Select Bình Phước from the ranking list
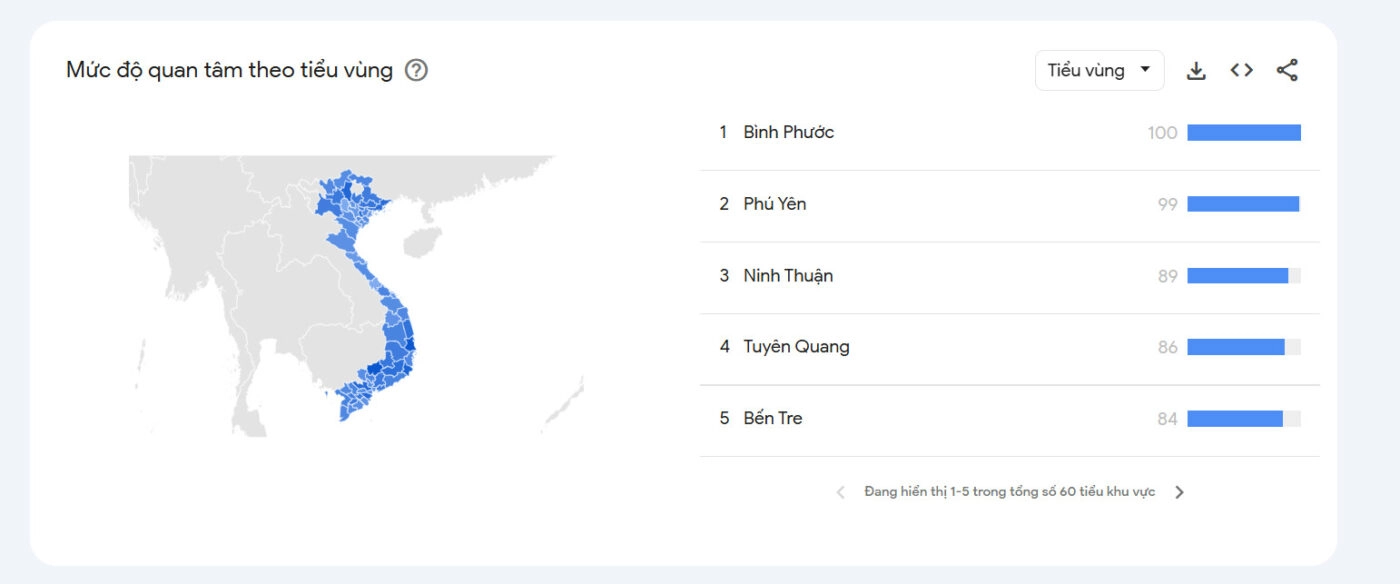 pyautogui.click(x=789, y=132)
